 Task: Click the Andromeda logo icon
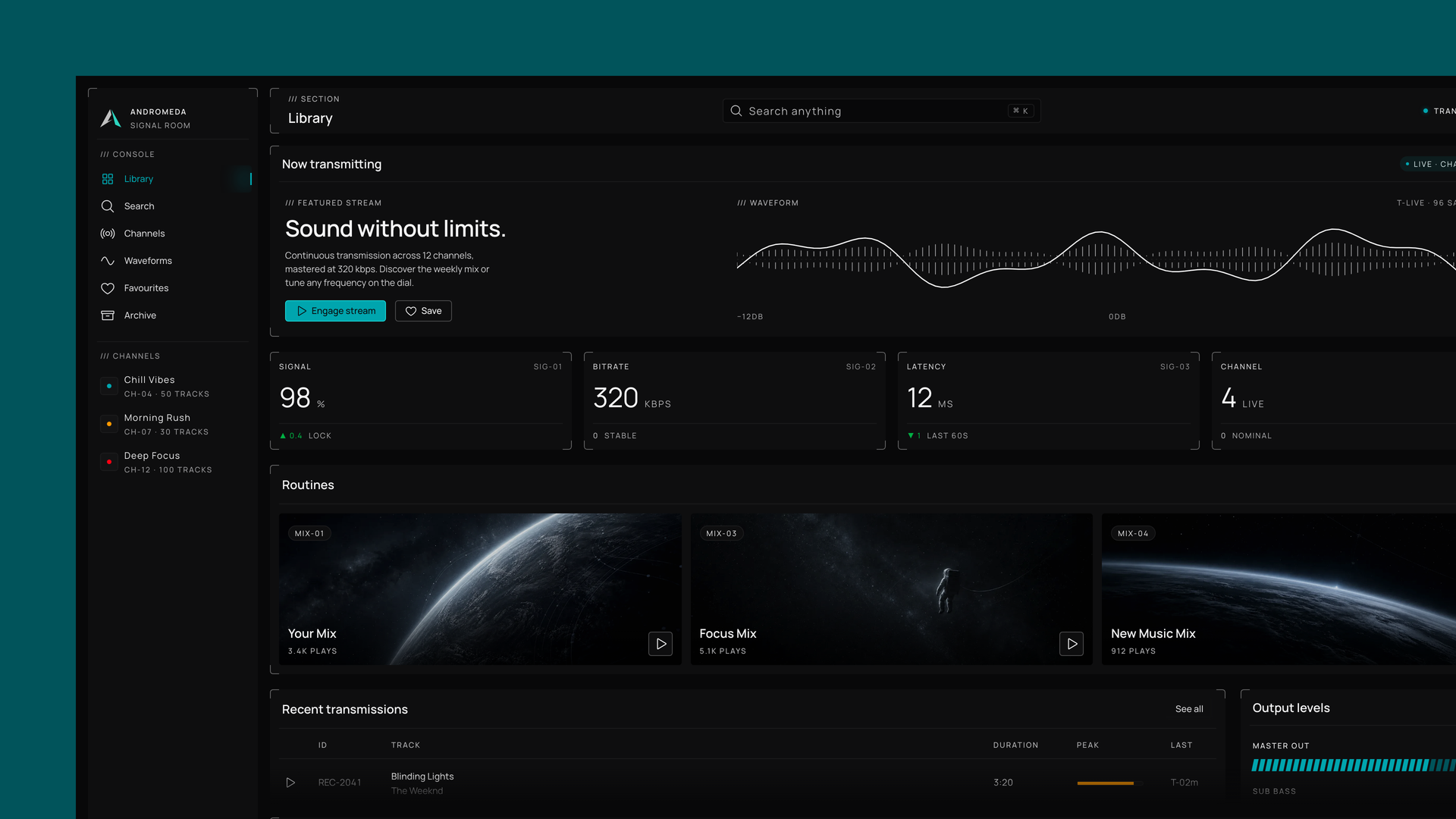(x=111, y=118)
